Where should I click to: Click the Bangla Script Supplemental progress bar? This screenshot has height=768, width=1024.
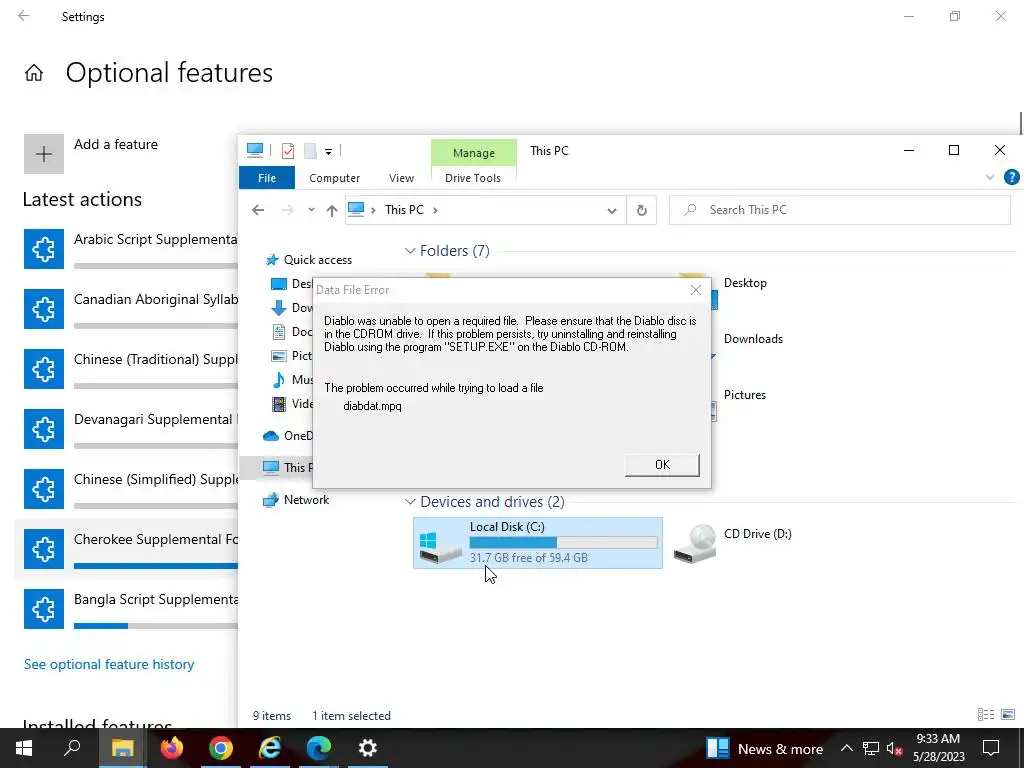point(155,626)
